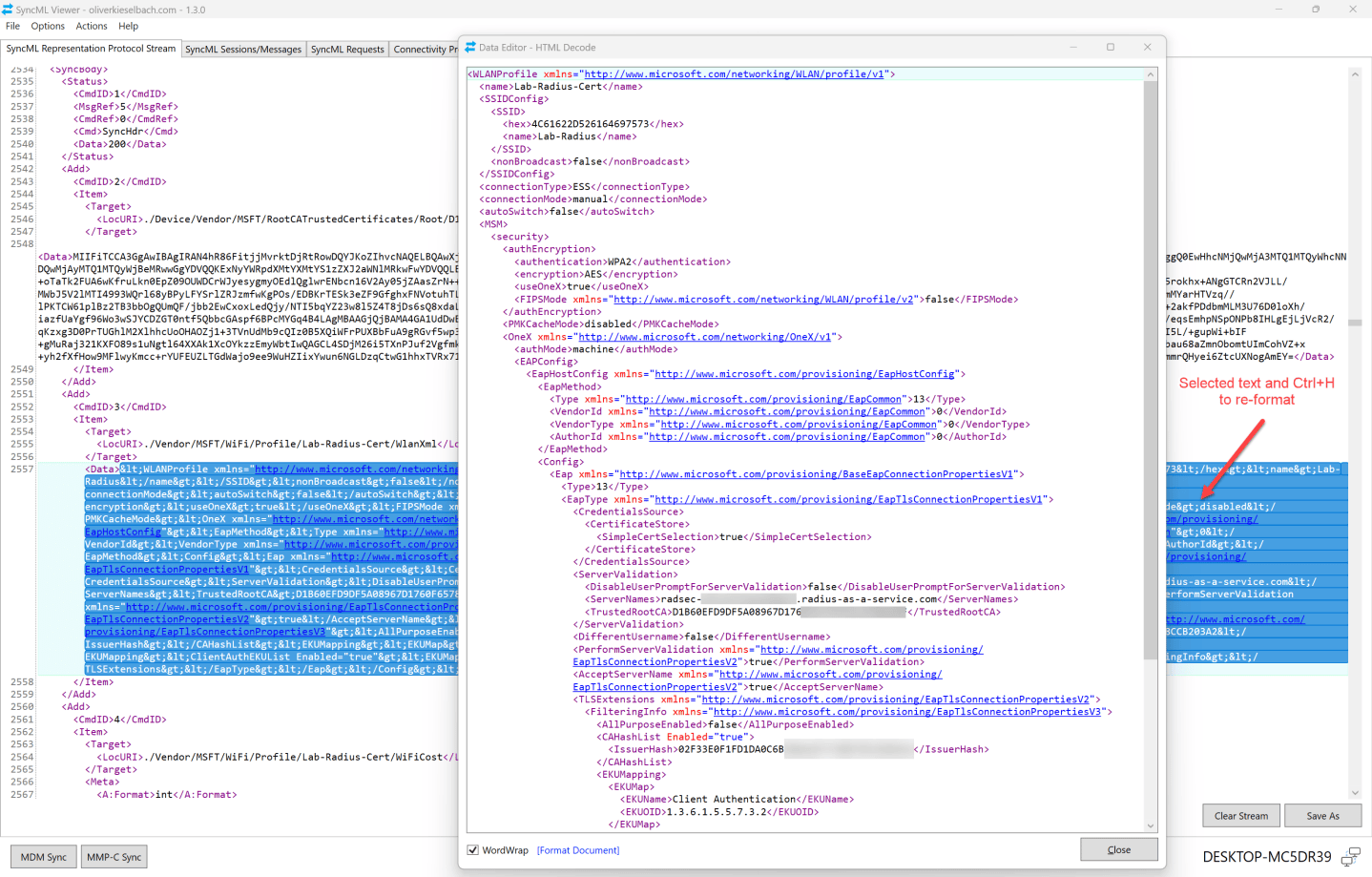1372x877 pixels.
Task: Open the Options menu
Action: pyautogui.click(x=48, y=26)
